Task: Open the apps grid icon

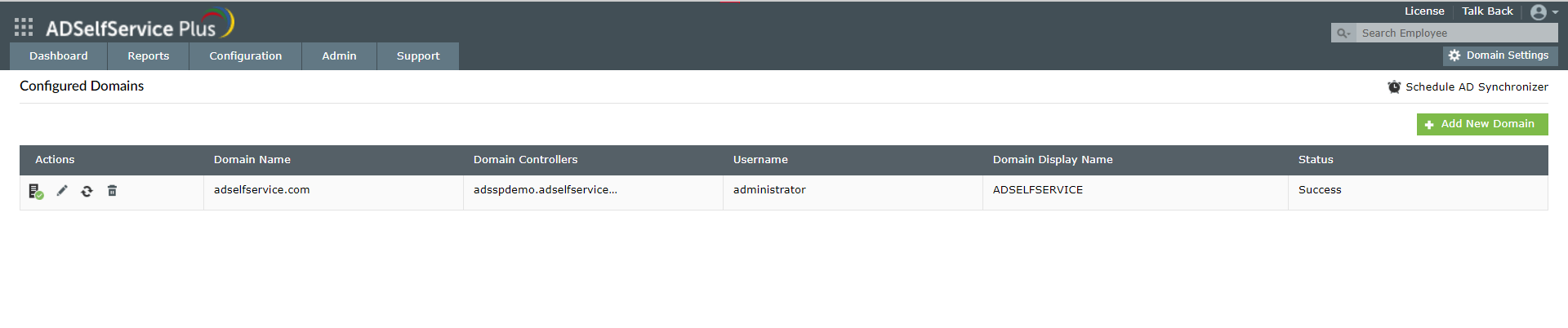Action: pos(24,27)
